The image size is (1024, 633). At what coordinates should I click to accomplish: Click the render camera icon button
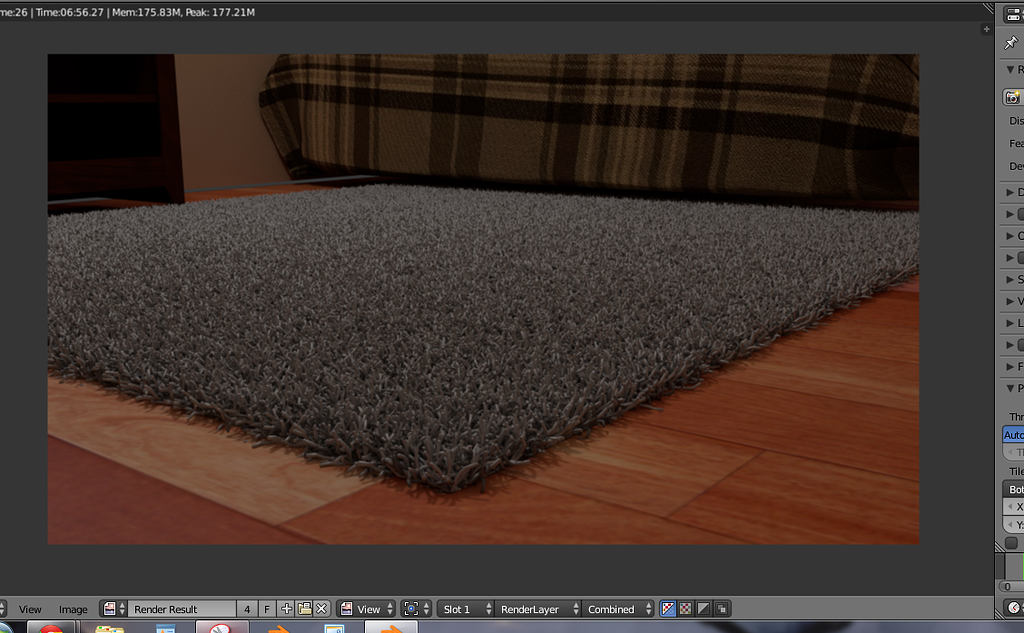[x=1013, y=97]
